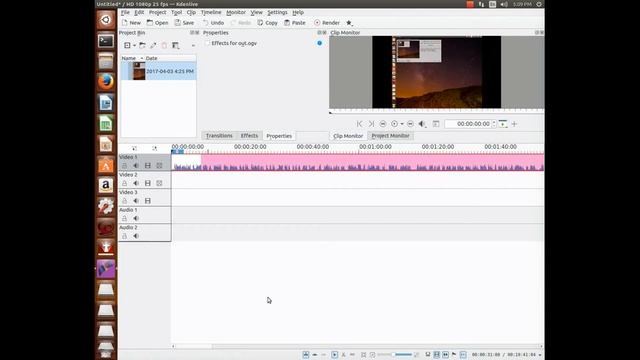Click the 00:01:00:00 mark on timeline ruler

375,147
